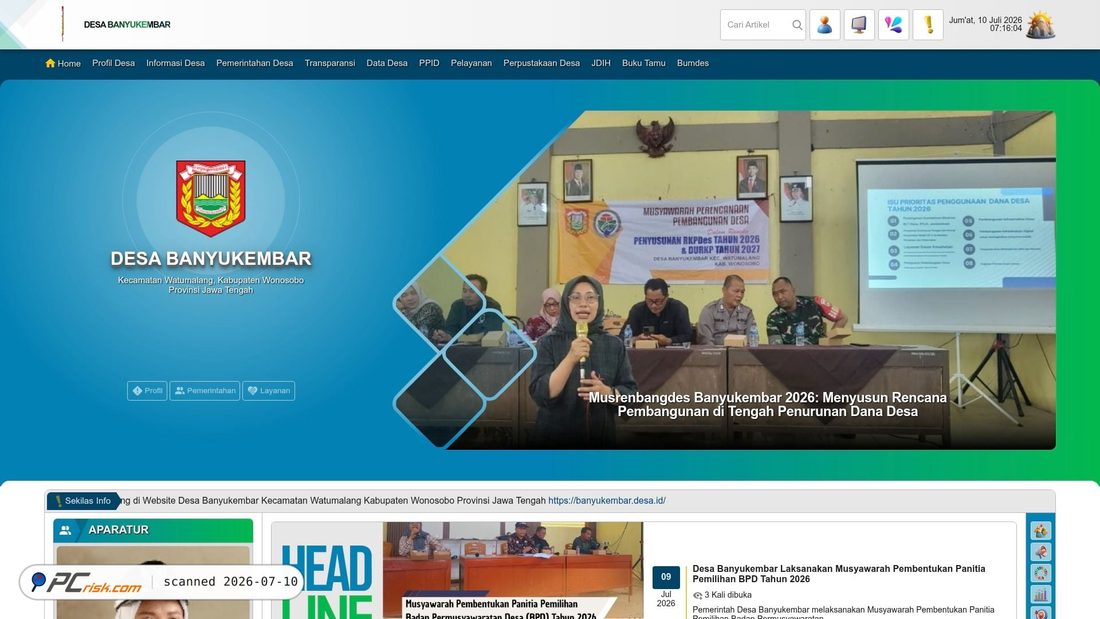Open the people group sidebar icon
The height and width of the screenshot is (619, 1100).
tap(1040, 531)
